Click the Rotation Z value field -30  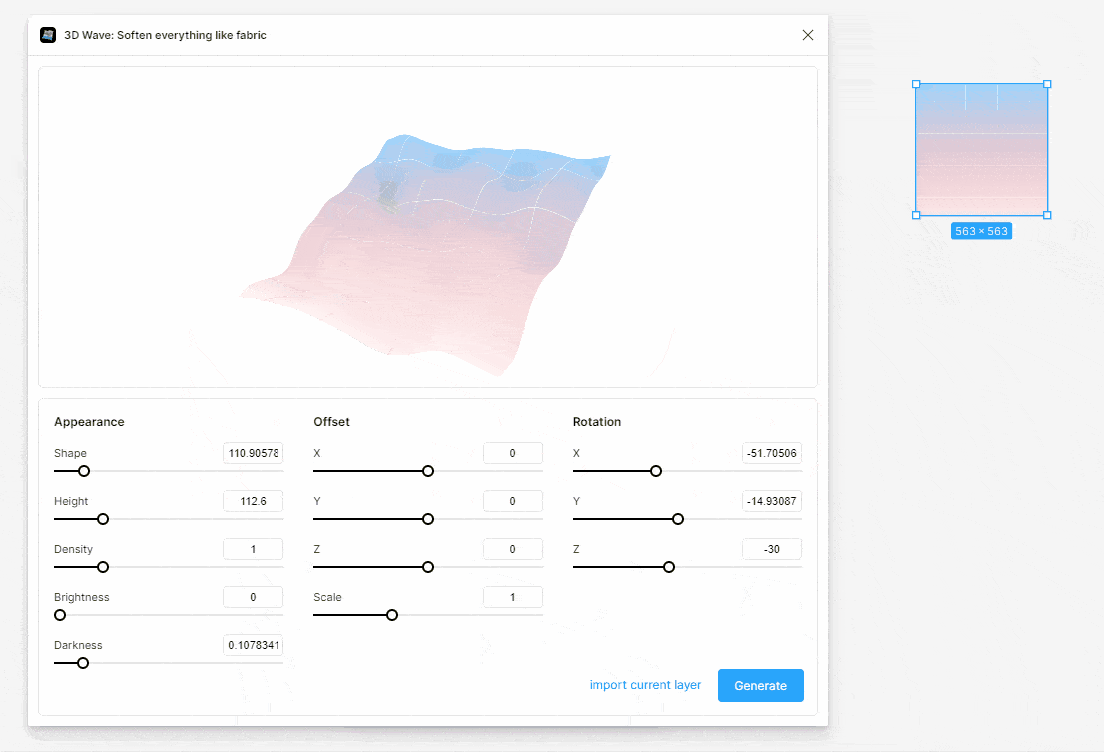point(772,549)
